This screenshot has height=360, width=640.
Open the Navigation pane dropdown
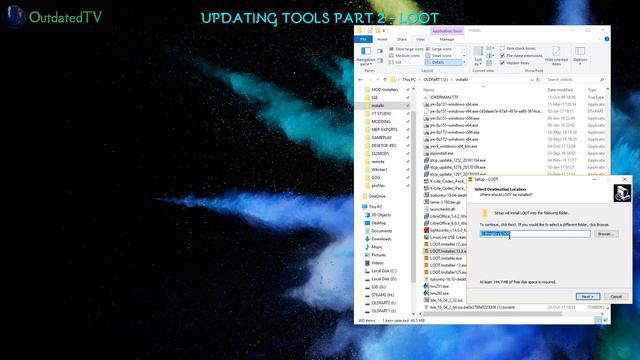(x=366, y=56)
